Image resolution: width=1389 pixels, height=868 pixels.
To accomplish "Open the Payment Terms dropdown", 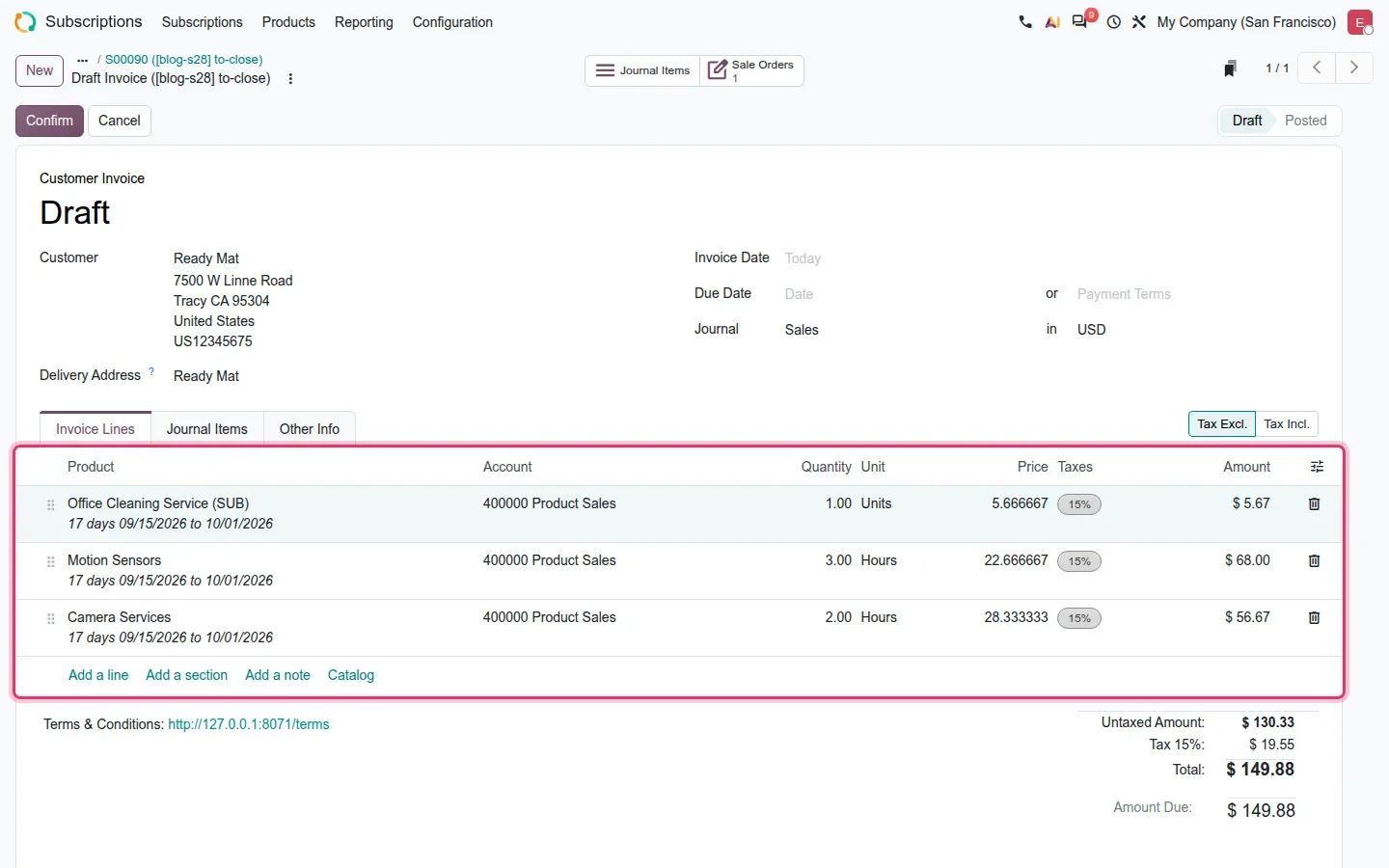I will (1124, 294).
